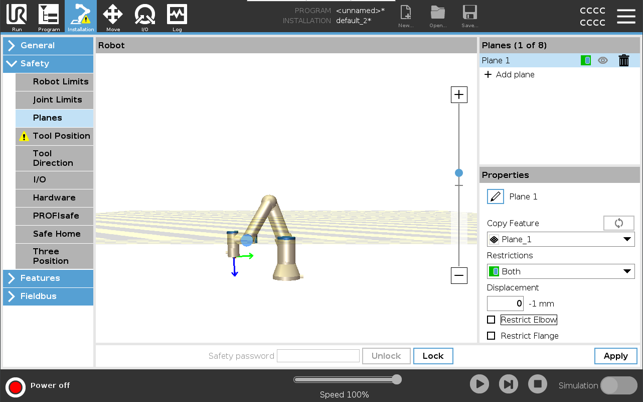Image resolution: width=643 pixels, height=402 pixels.
Task: Click the Lock button
Action: [x=433, y=356]
